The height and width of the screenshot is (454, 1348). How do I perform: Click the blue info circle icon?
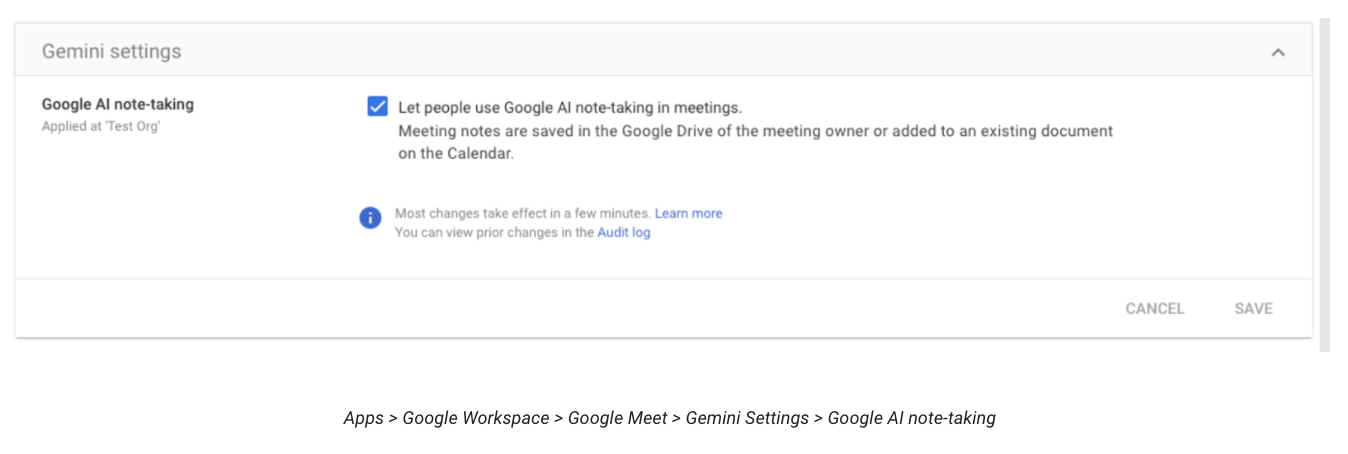(x=371, y=218)
